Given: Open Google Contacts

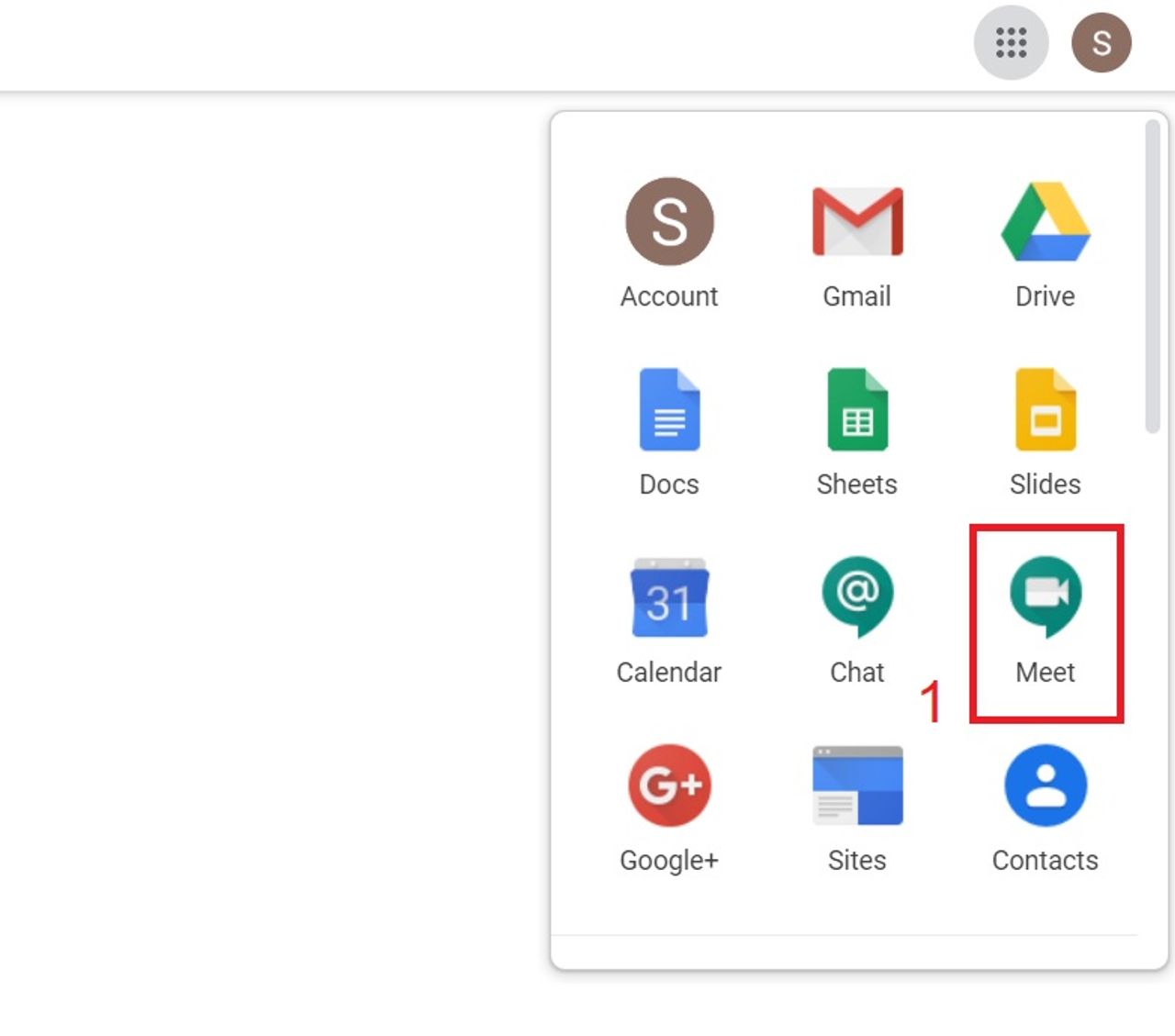Looking at the screenshot, I should (x=1045, y=785).
